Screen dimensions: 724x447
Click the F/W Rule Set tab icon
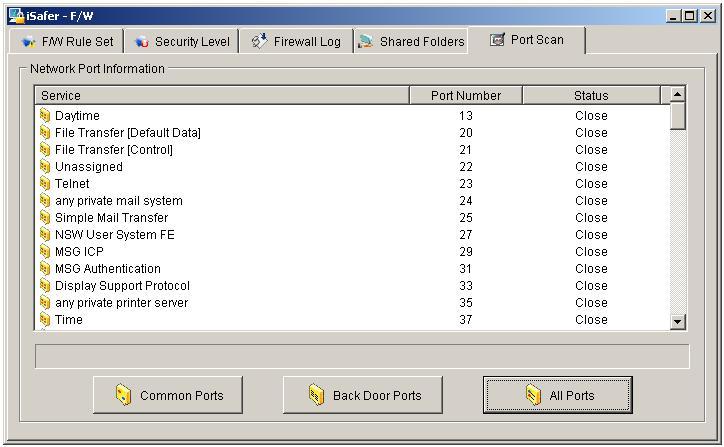click(x=28, y=42)
